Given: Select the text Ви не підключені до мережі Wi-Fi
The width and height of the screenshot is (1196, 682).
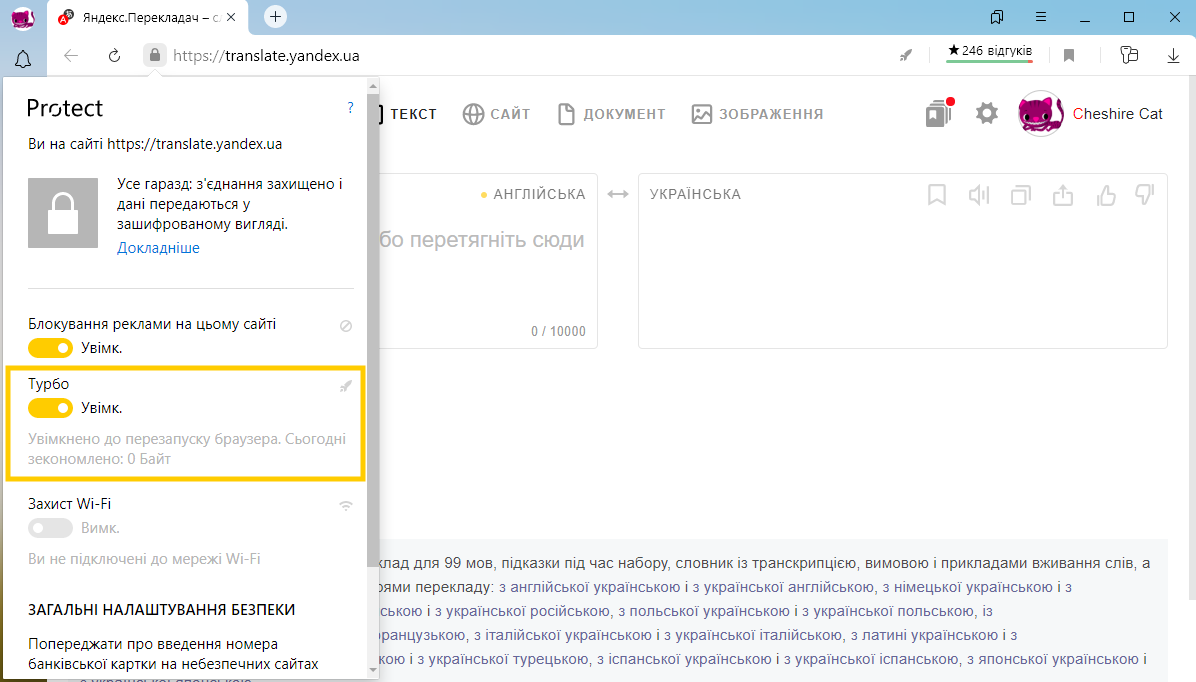Looking at the screenshot, I should pyautogui.click(x=144, y=559).
